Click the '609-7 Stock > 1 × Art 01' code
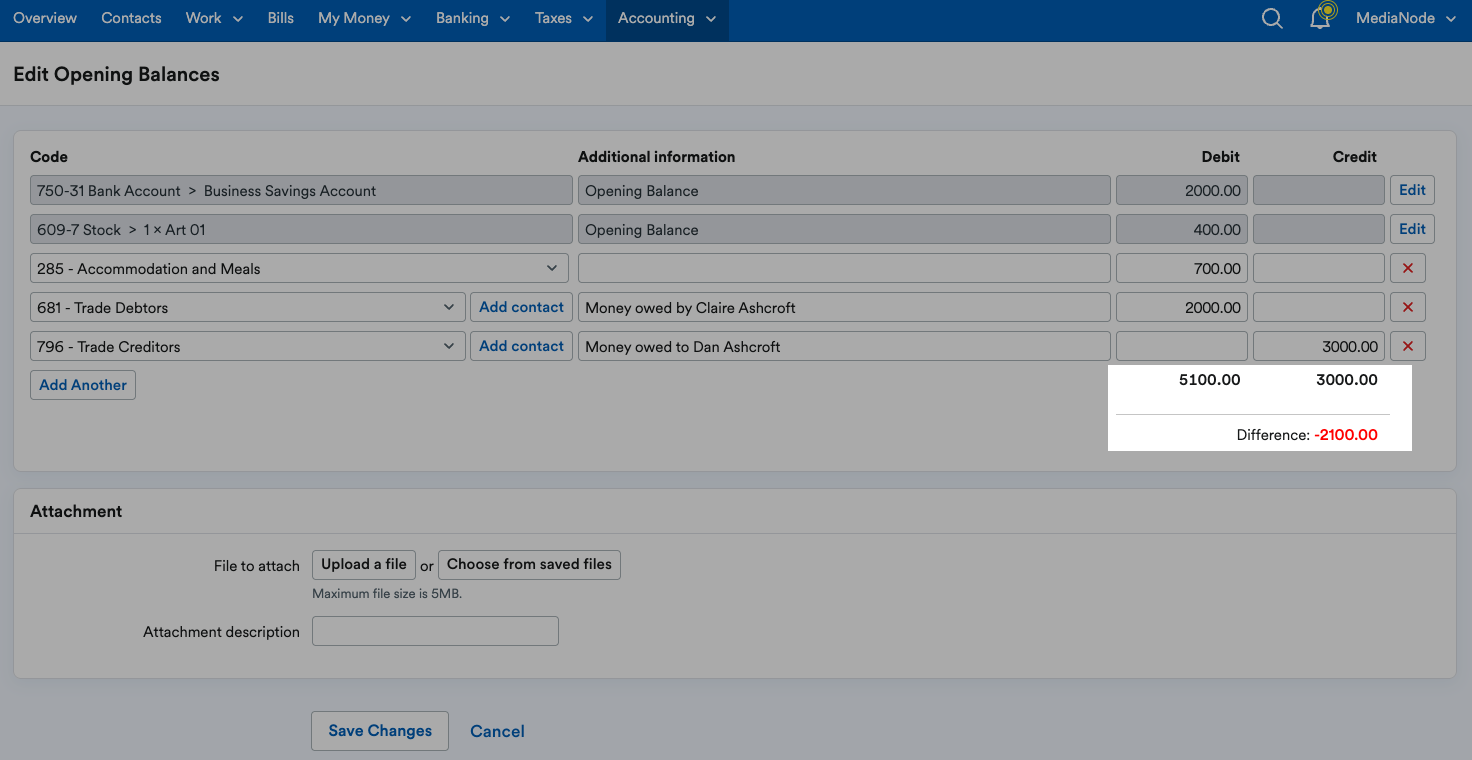 click(299, 229)
